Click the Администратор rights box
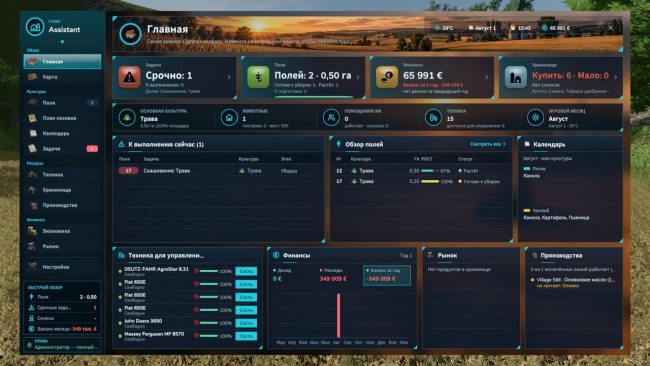Screen dimensions: 650x366 (62, 344)
